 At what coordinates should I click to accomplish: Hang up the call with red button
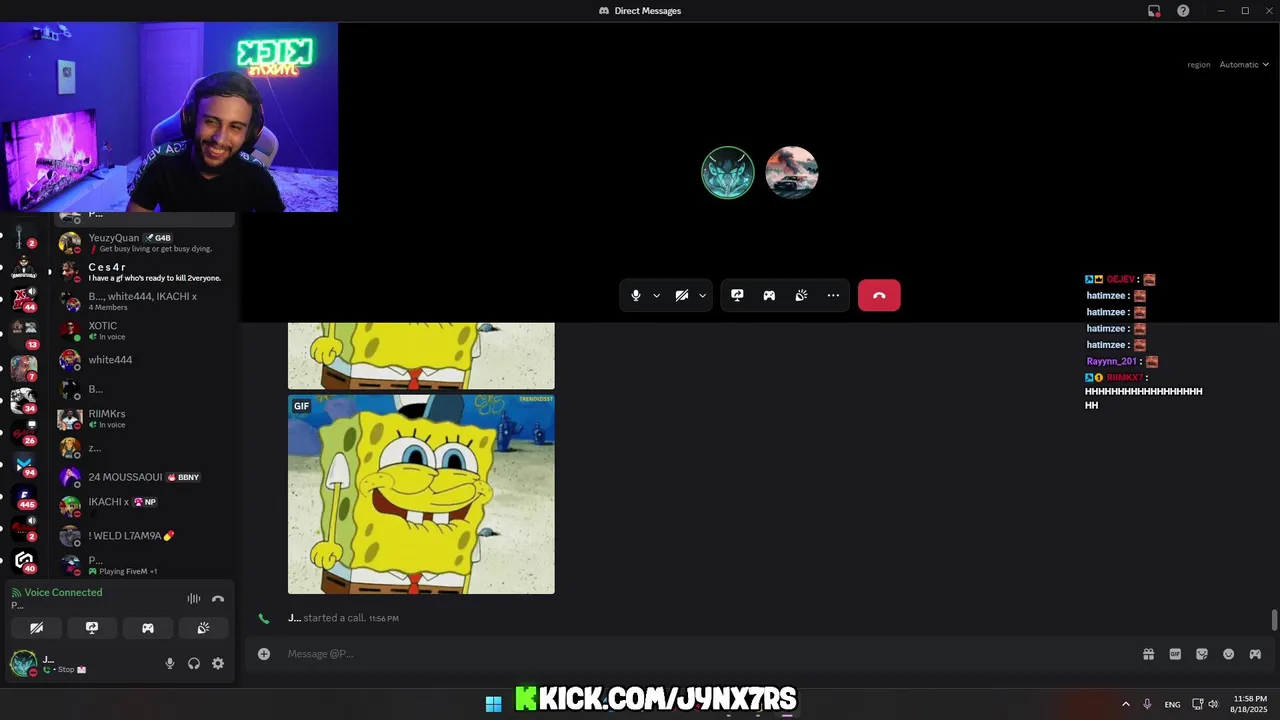coord(879,295)
